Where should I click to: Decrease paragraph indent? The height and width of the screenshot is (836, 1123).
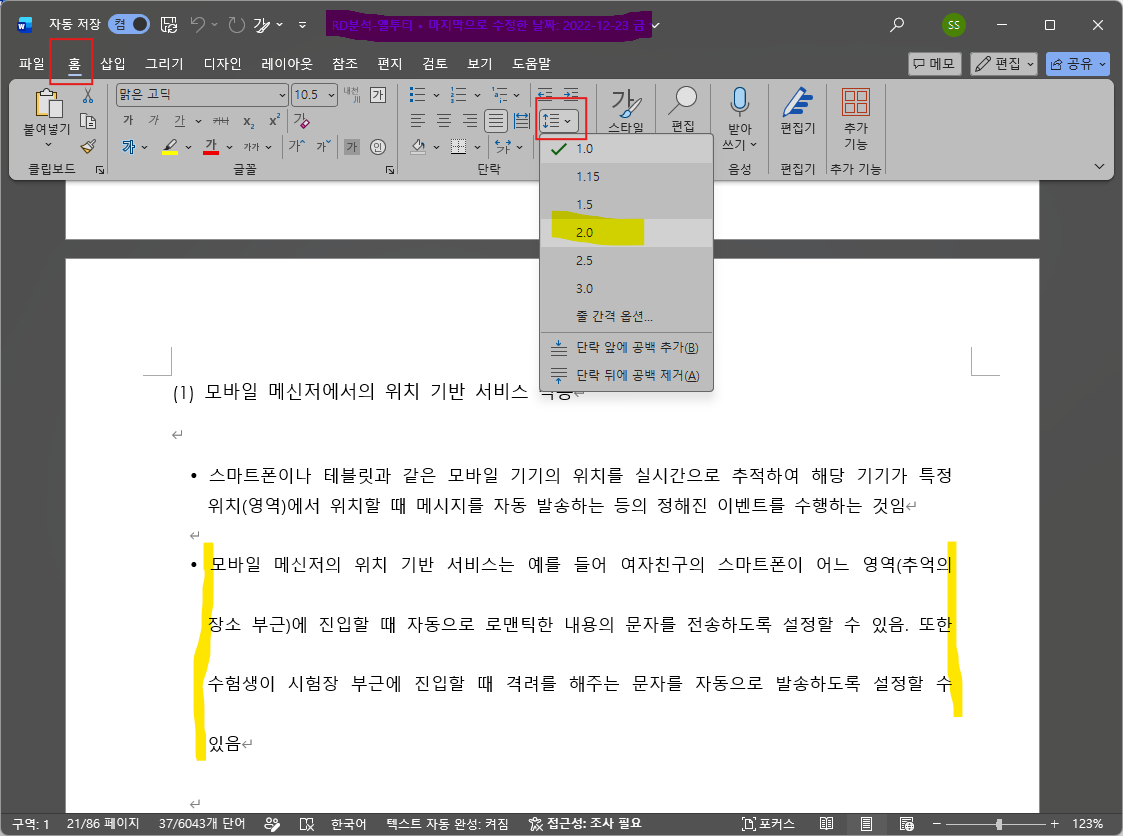point(545,94)
